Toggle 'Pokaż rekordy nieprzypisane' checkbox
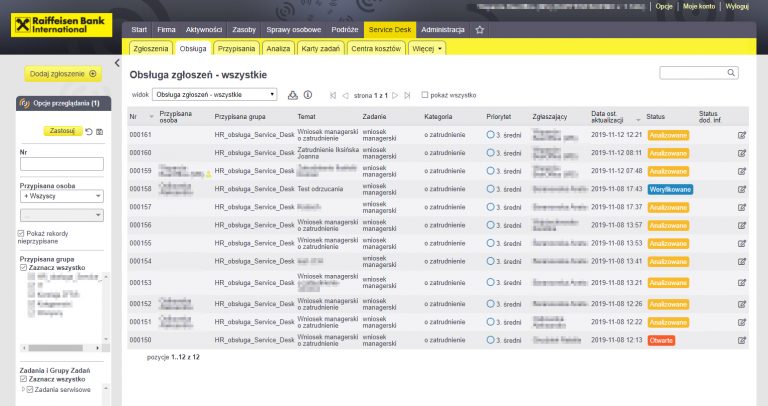The image size is (768, 406). click(21, 234)
